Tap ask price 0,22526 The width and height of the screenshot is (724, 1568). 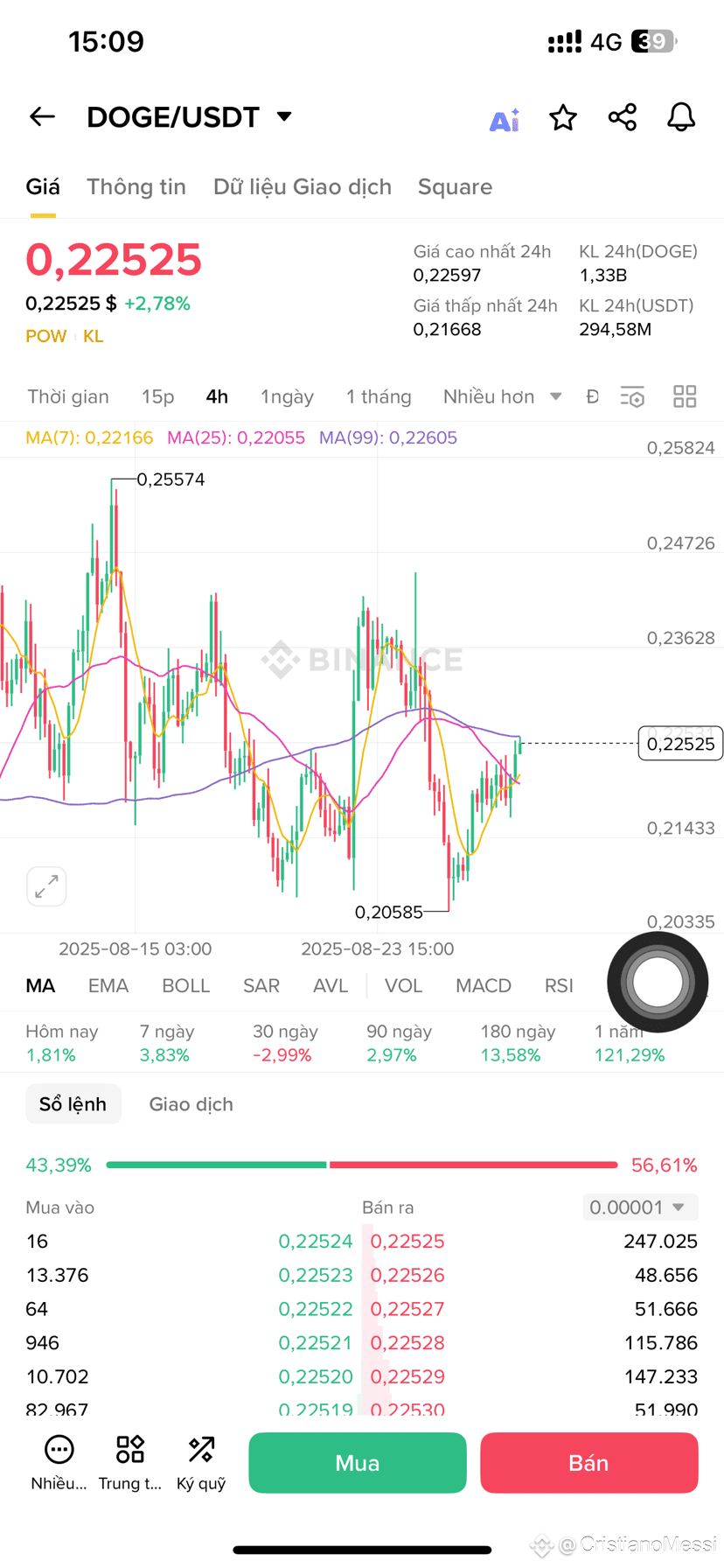pos(407,1276)
